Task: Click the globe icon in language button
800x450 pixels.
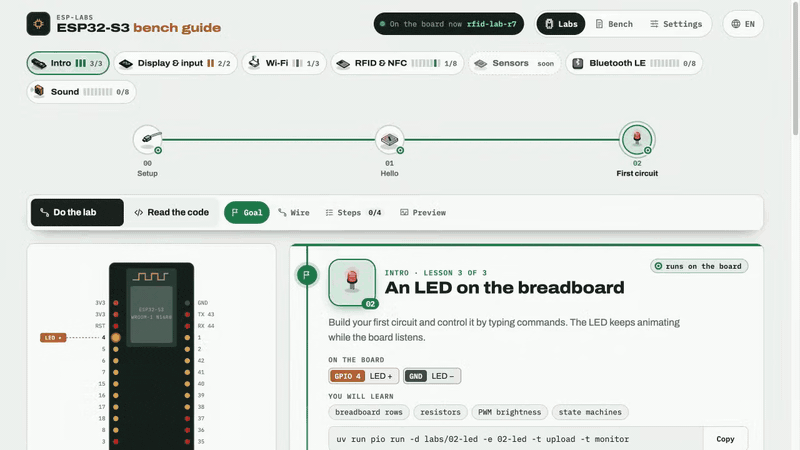Action: (736, 24)
